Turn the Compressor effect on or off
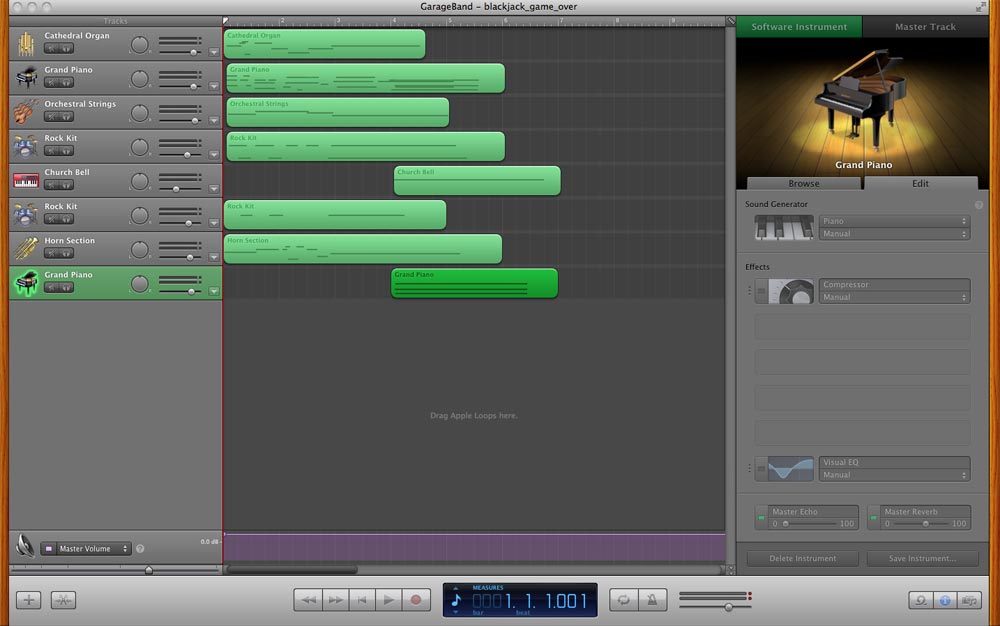Screen dimensions: 1000x626 (x=761, y=291)
